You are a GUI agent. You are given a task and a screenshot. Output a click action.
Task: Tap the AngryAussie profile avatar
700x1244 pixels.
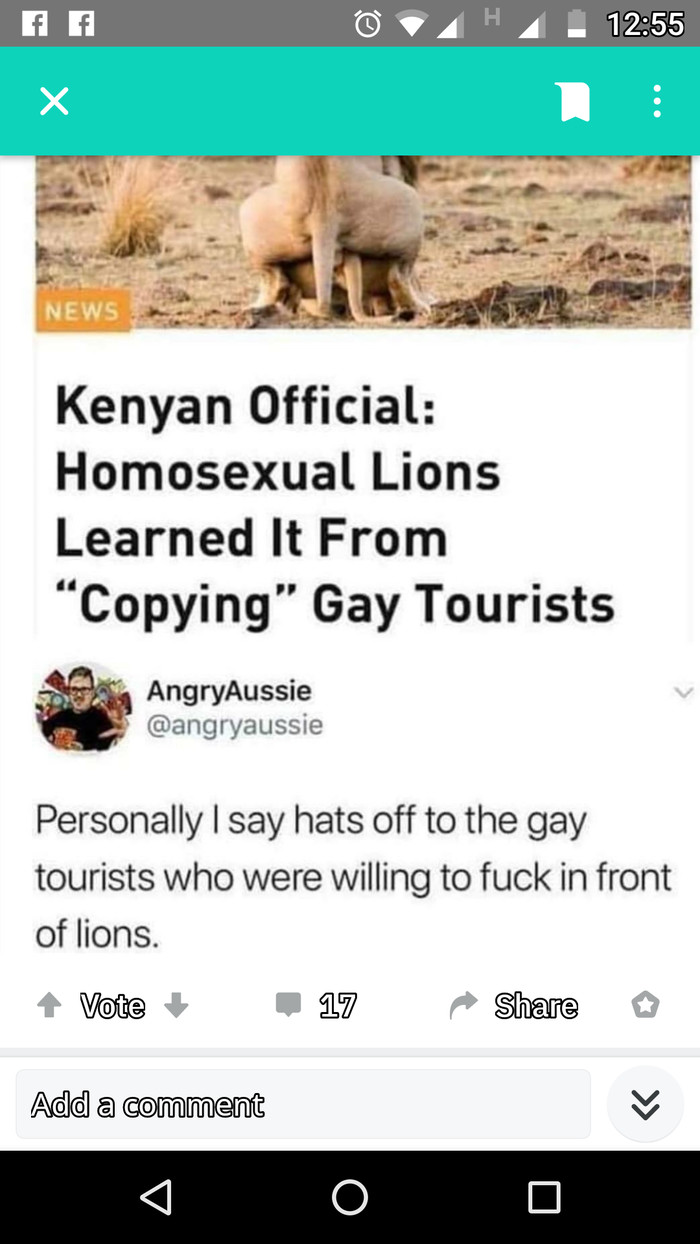(84, 707)
